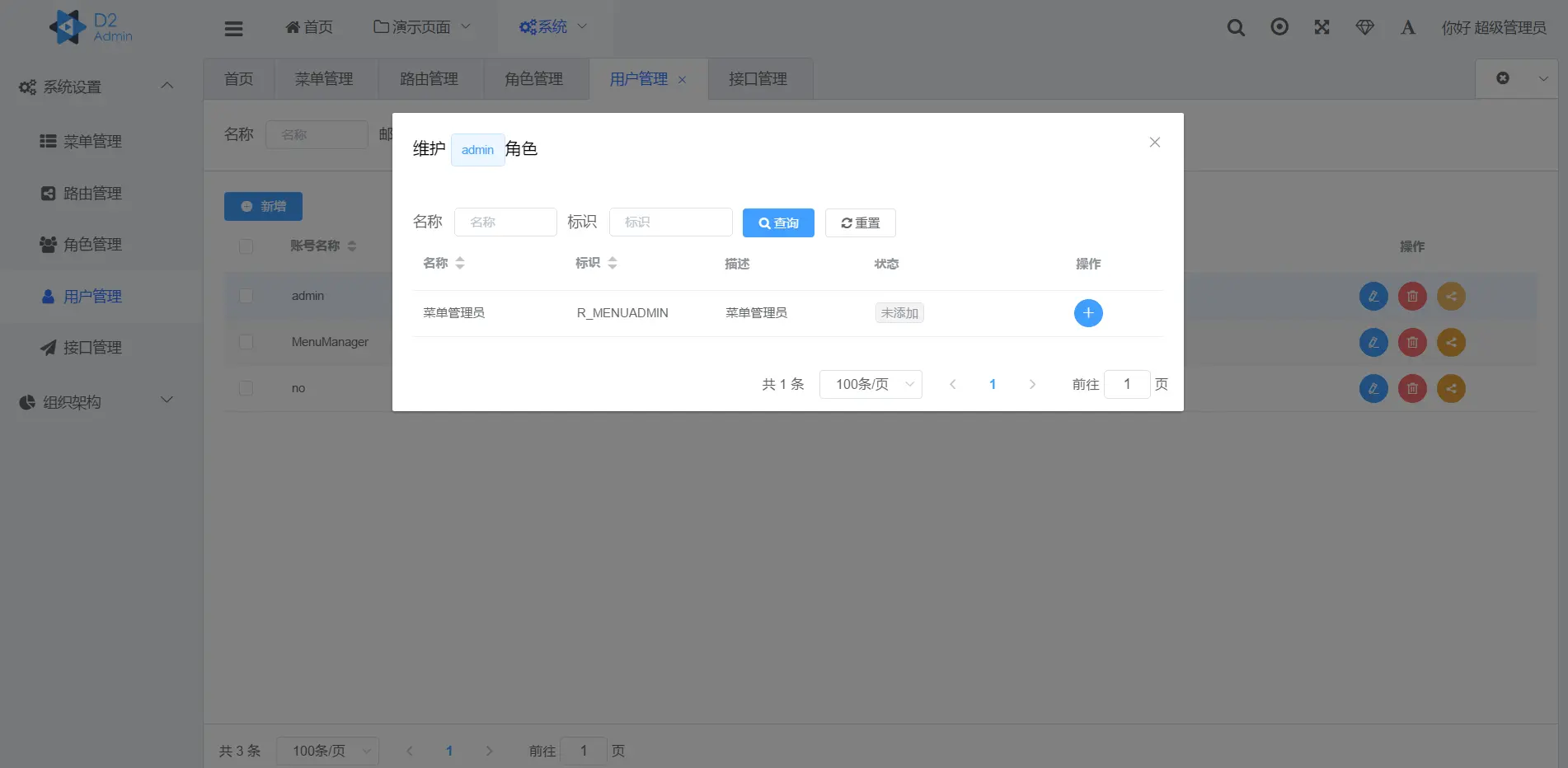Click the D2 Admin logo

91,27
